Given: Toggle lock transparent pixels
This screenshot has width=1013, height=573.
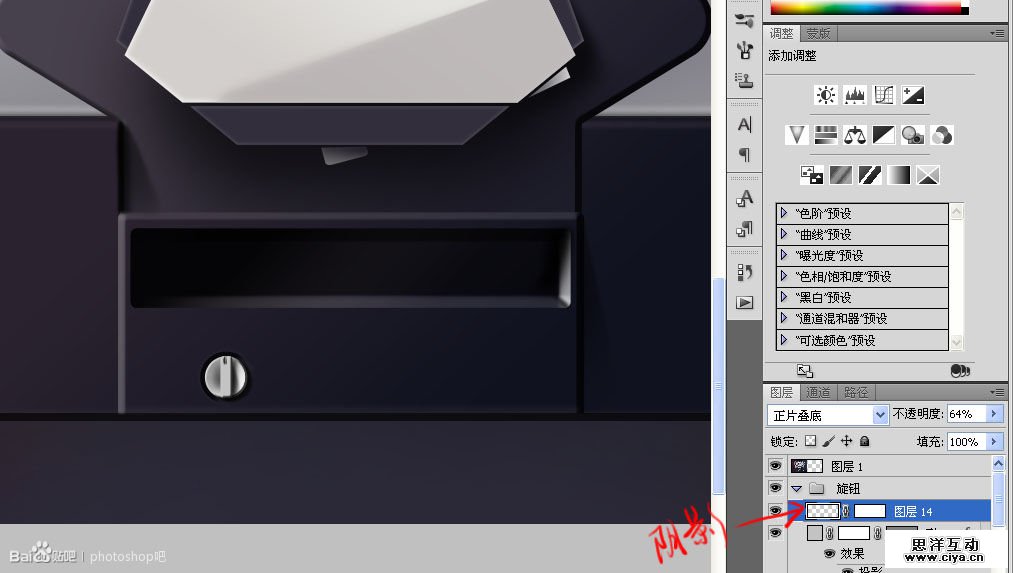Looking at the screenshot, I should click(x=810, y=441).
